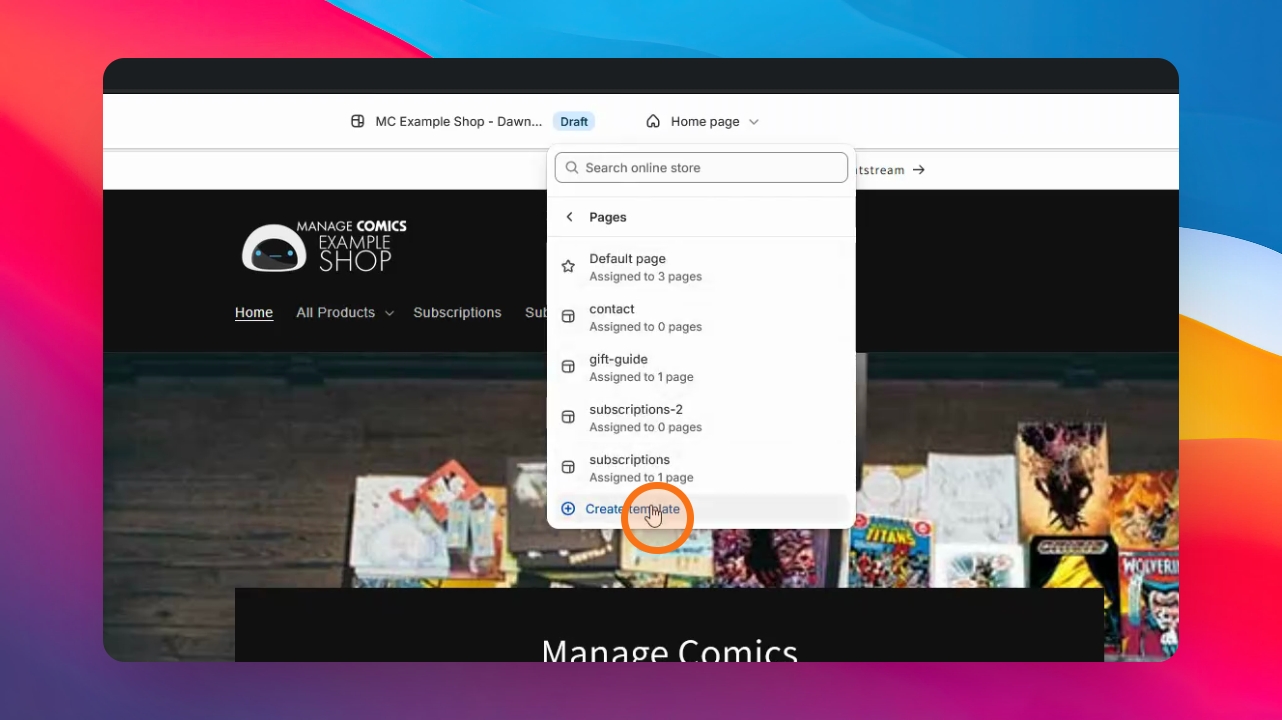The height and width of the screenshot is (720, 1282).
Task: Click the star icon for Default page
Action: 568,267
